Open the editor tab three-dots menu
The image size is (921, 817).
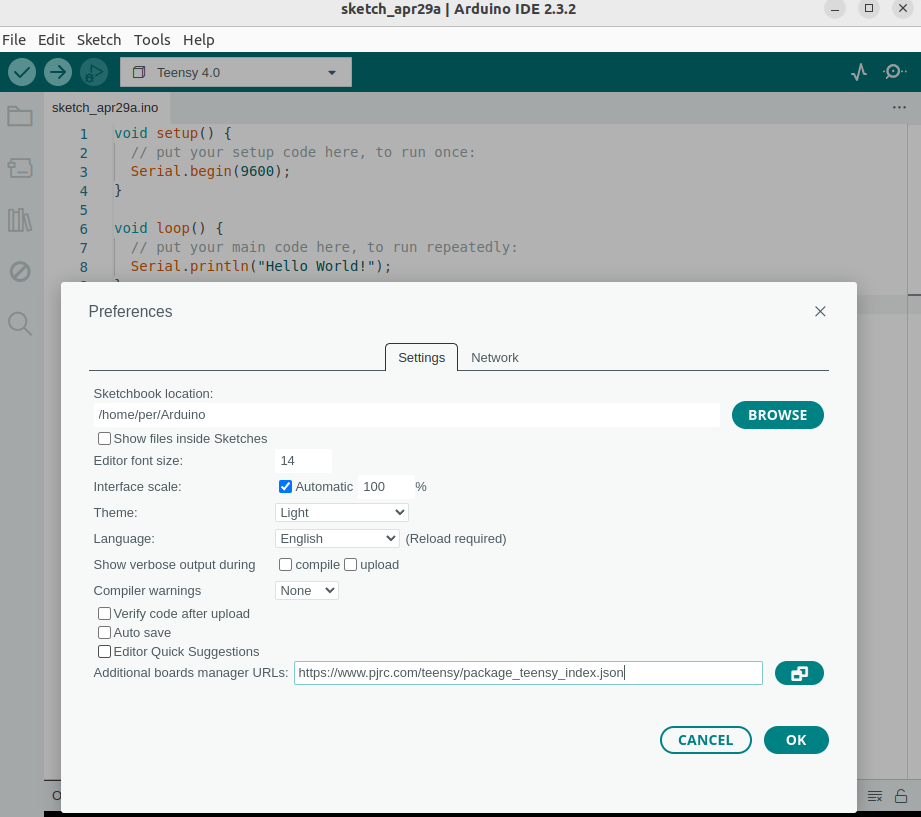899,107
